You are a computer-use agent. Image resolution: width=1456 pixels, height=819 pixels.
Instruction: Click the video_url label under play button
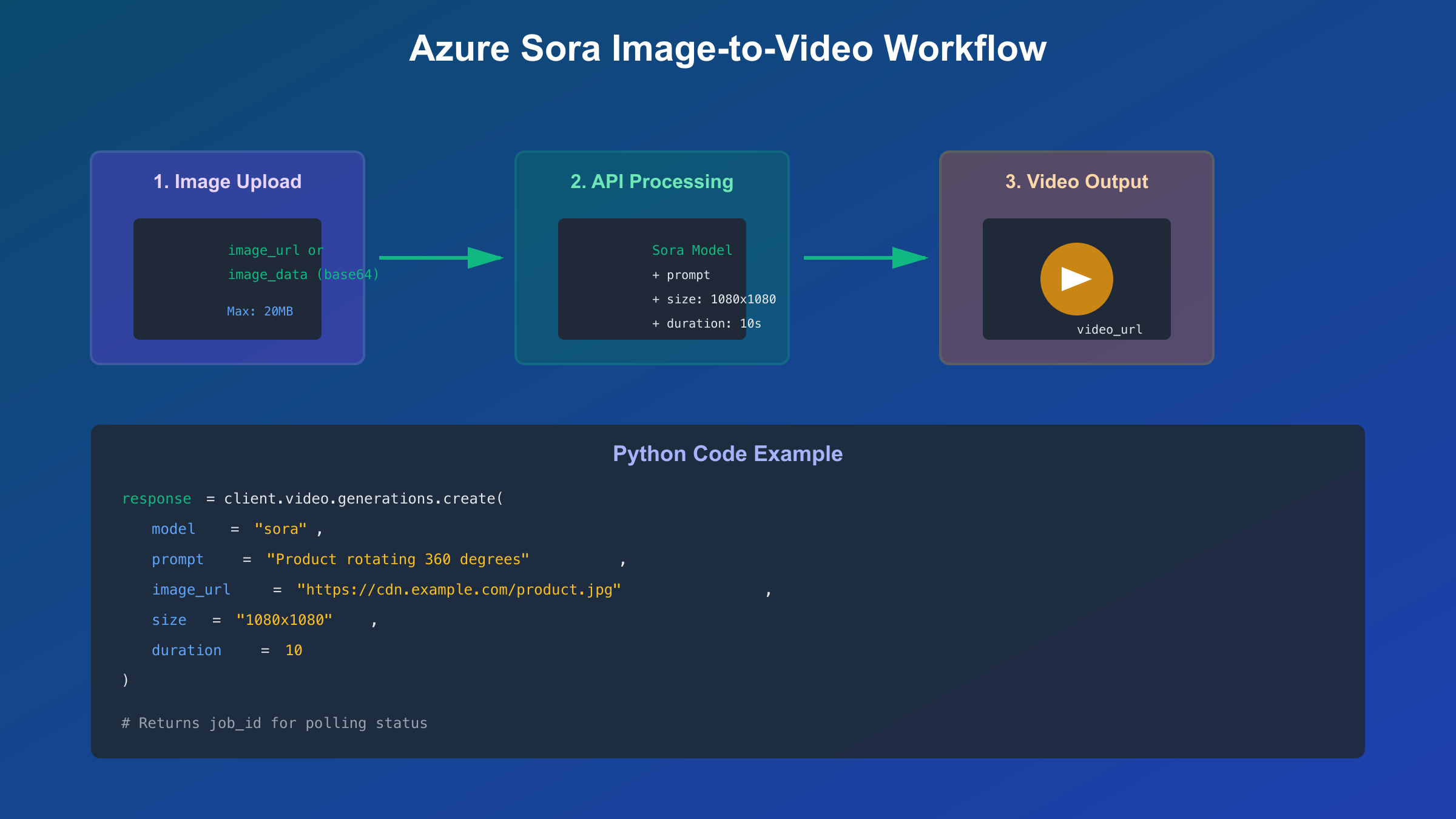click(1109, 329)
